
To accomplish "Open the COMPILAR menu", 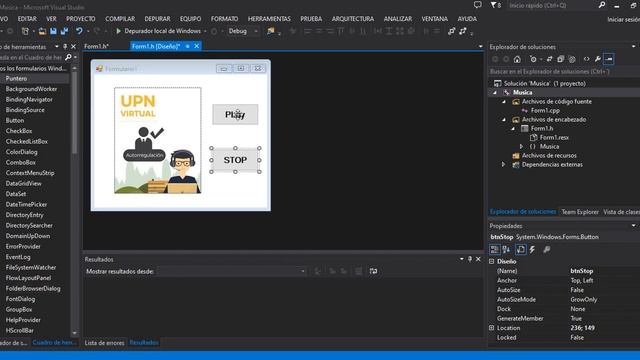I will click(x=120, y=19).
